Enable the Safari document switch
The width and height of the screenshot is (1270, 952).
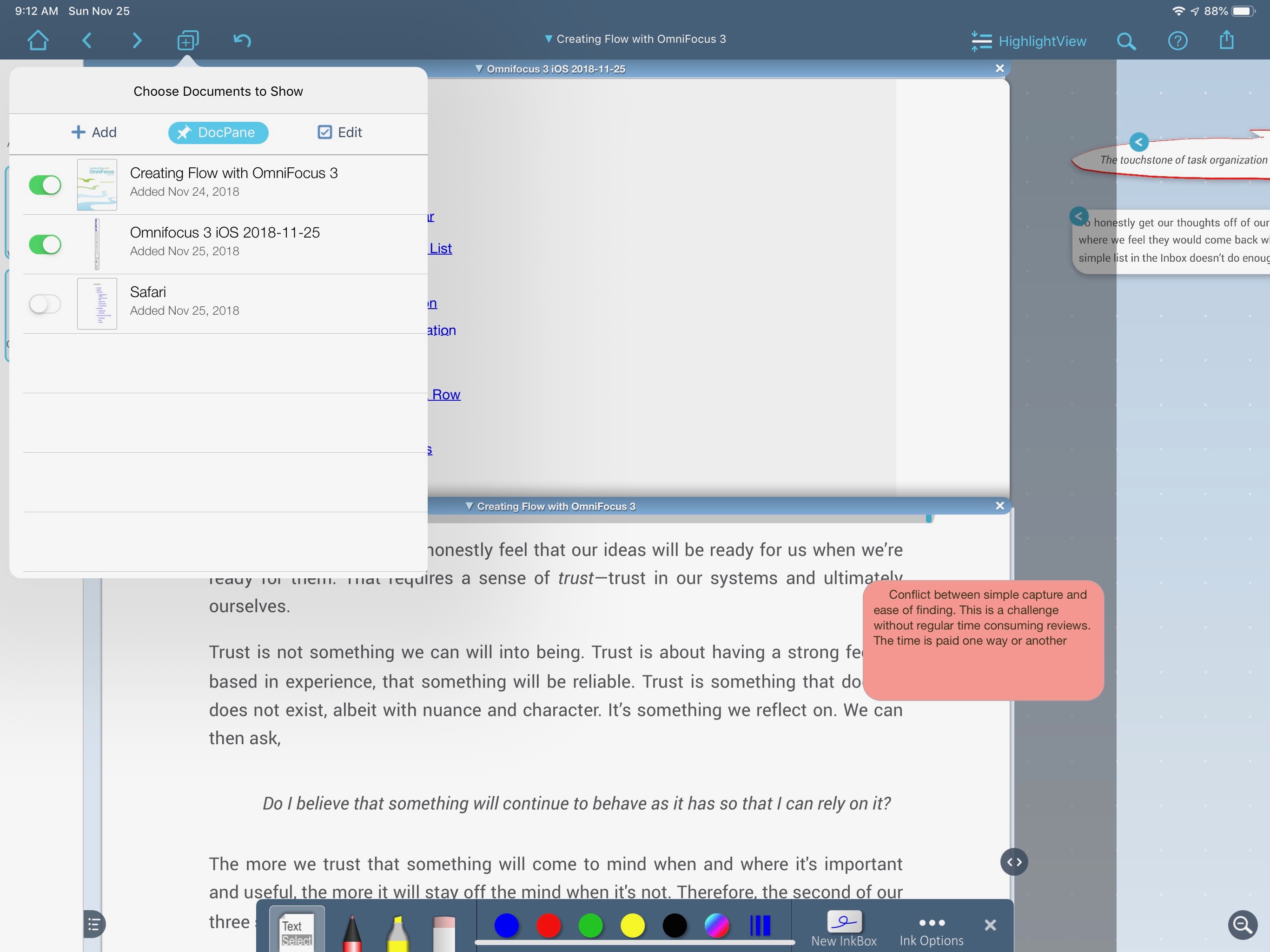45,304
